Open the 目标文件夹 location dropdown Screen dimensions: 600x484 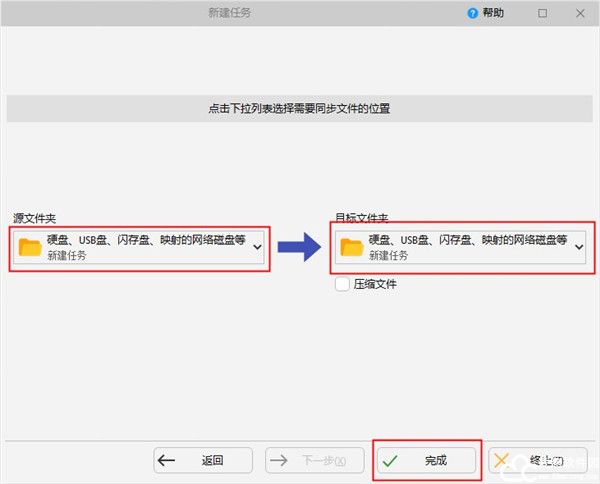pyautogui.click(x=460, y=247)
